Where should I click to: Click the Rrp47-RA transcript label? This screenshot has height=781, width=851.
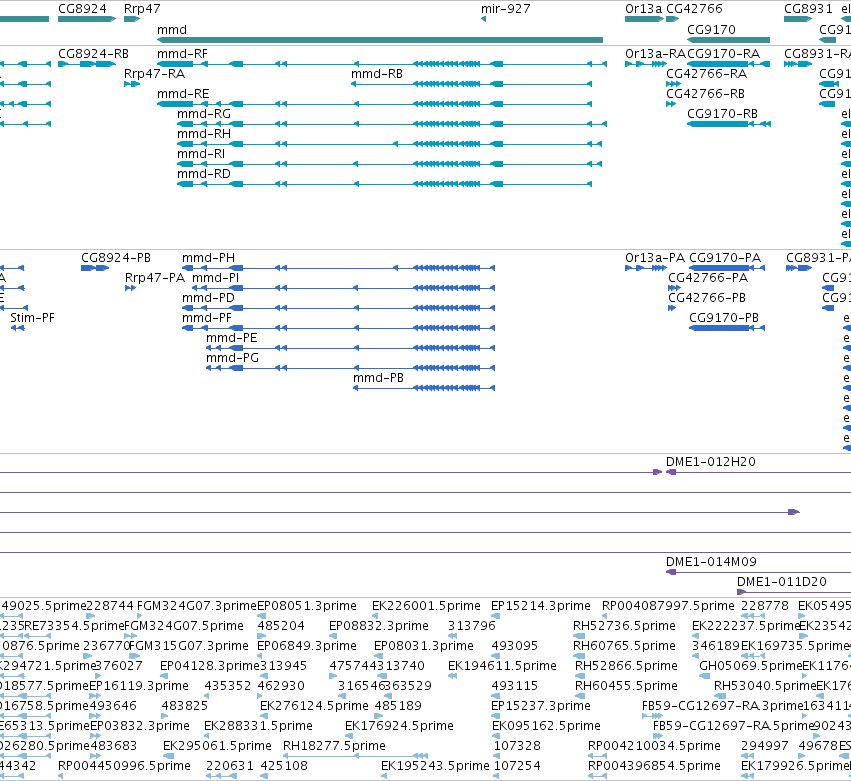point(155,74)
